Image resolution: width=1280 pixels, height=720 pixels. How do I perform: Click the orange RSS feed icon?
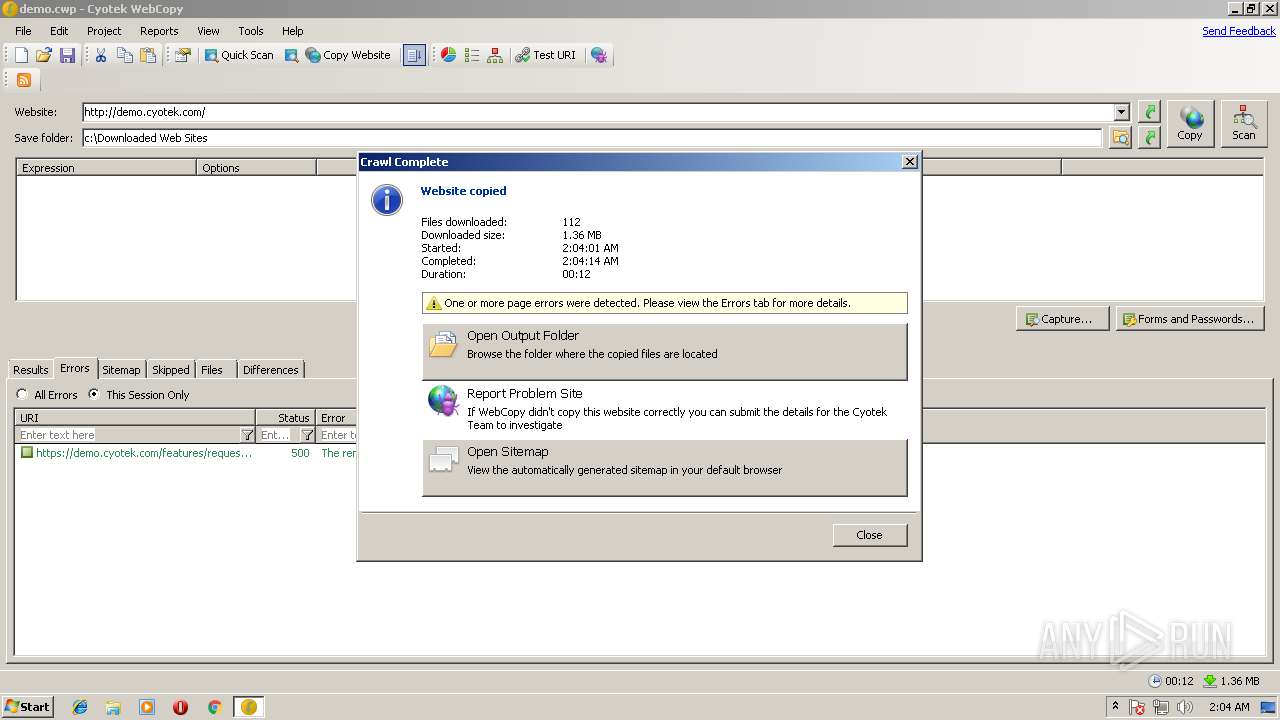click(x=24, y=80)
